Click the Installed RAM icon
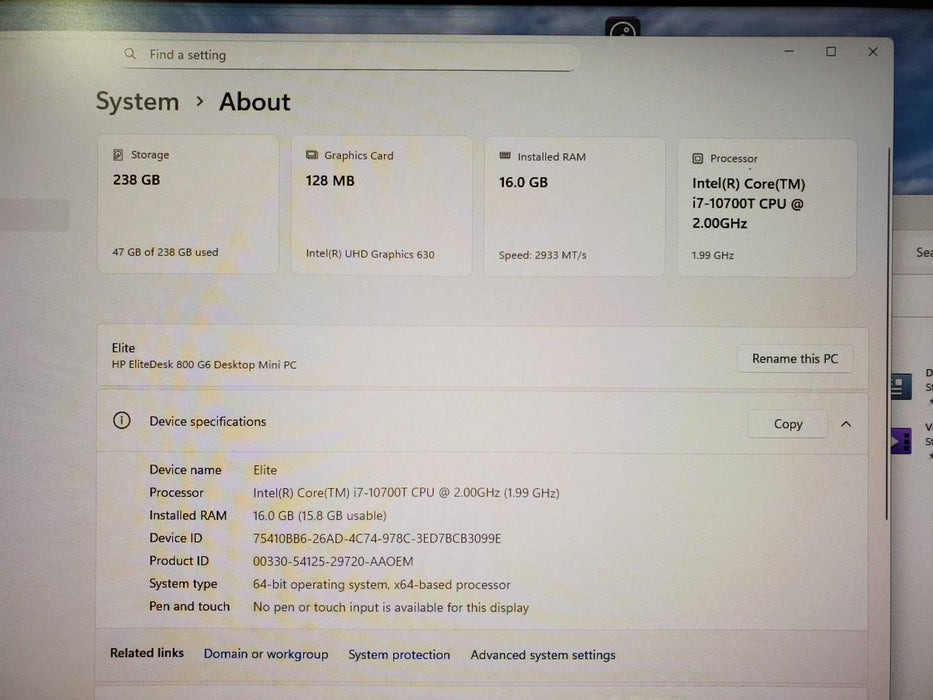933x700 pixels. coord(505,156)
